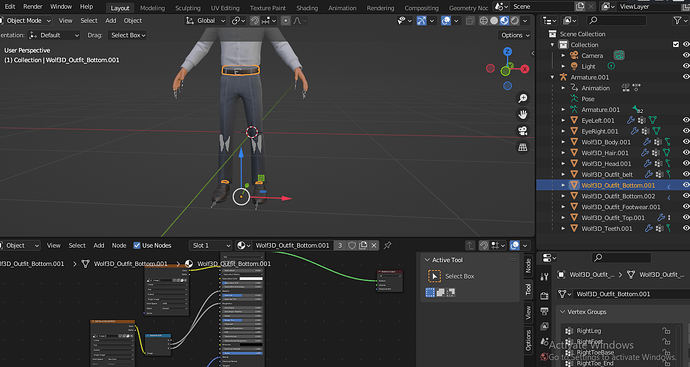
Task: Open the Global transform orientation dropdown
Action: (x=206, y=21)
